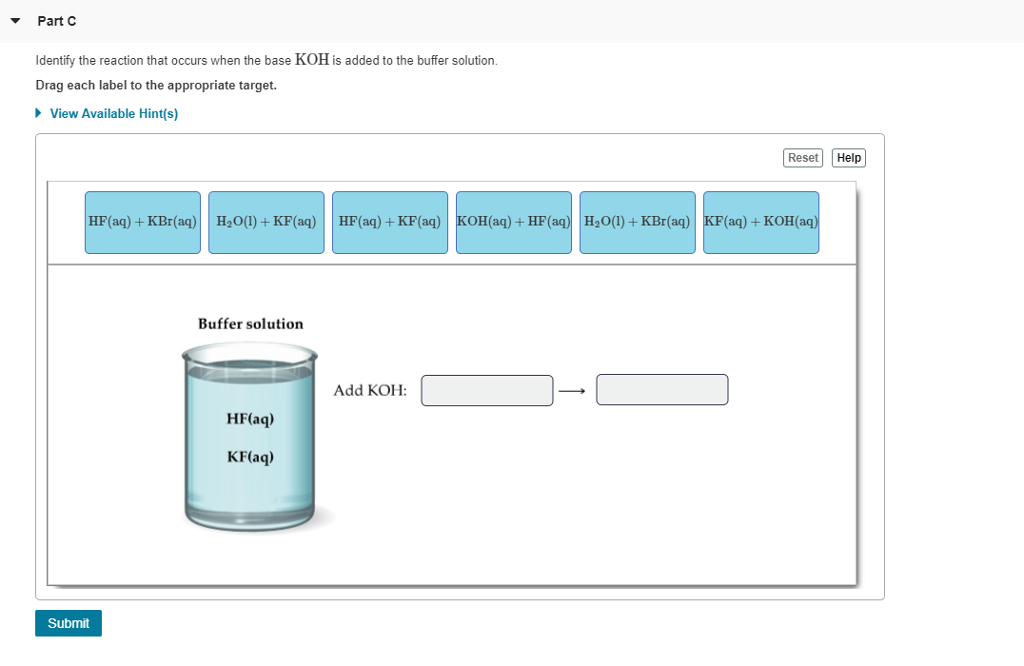The height and width of the screenshot is (666, 1024).
Task: Open the hints disclosure triangle
Action: pos(37,113)
